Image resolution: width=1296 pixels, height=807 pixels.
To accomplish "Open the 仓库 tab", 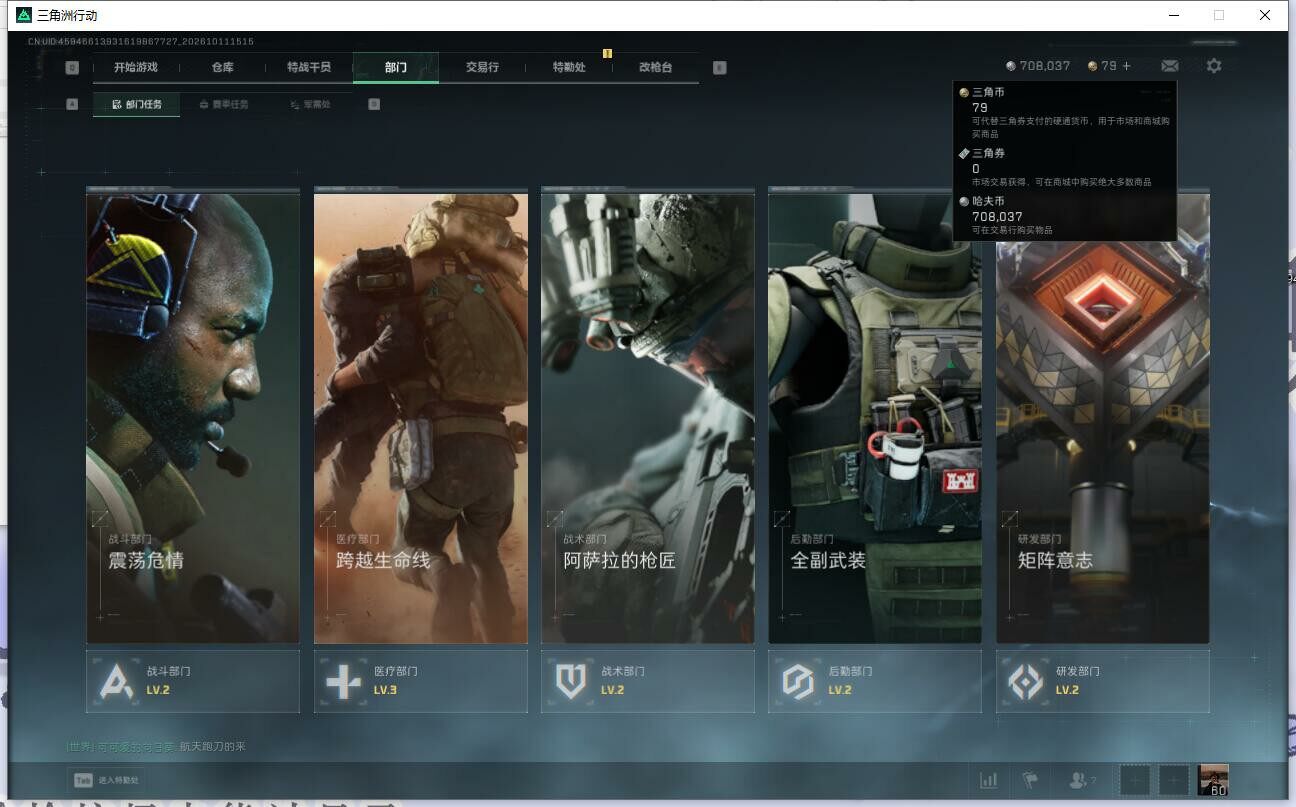I will (x=222, y=68).
